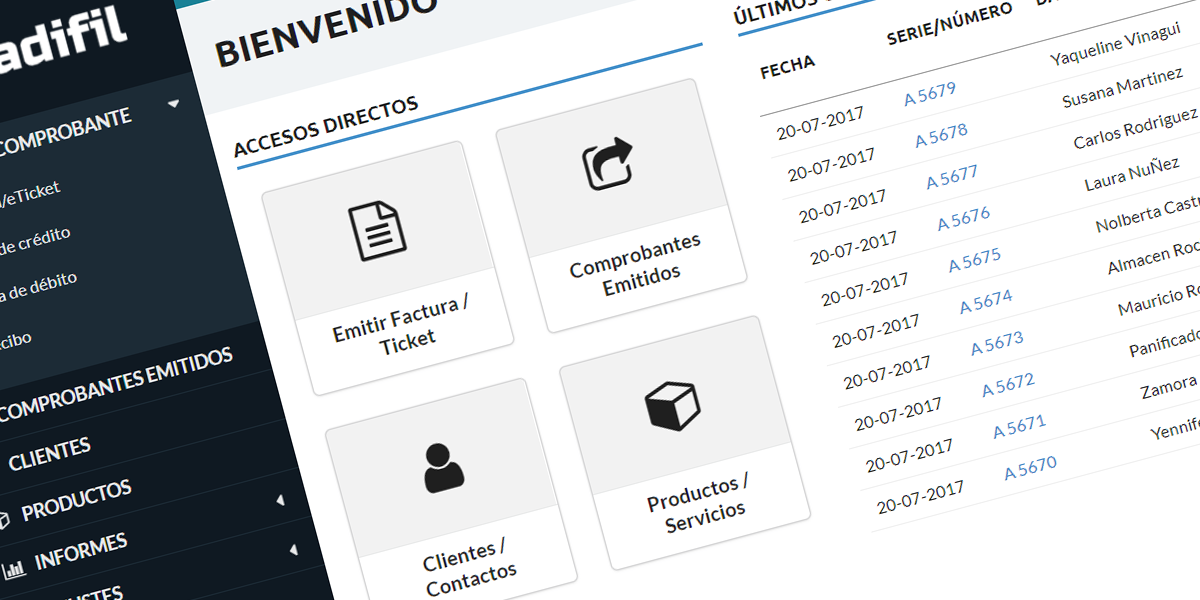The width and height of the screenshot is (1200, 600).
Task: Open invoice link A 5672
Action: [1008, 385]
